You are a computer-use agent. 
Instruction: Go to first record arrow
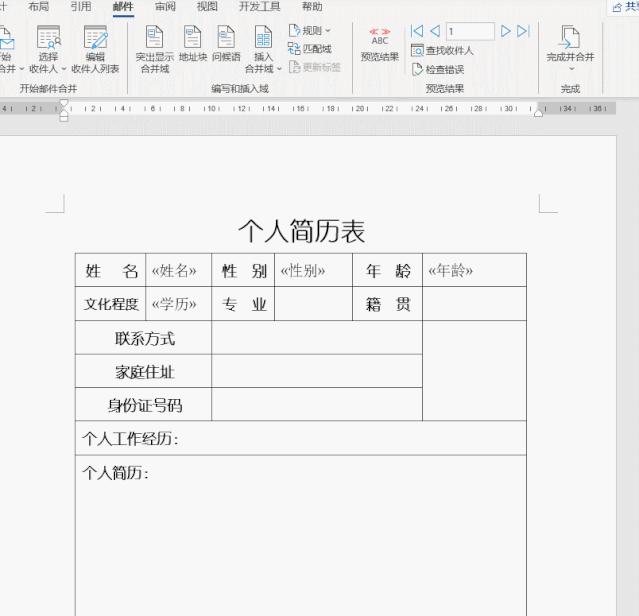point(417,31)
